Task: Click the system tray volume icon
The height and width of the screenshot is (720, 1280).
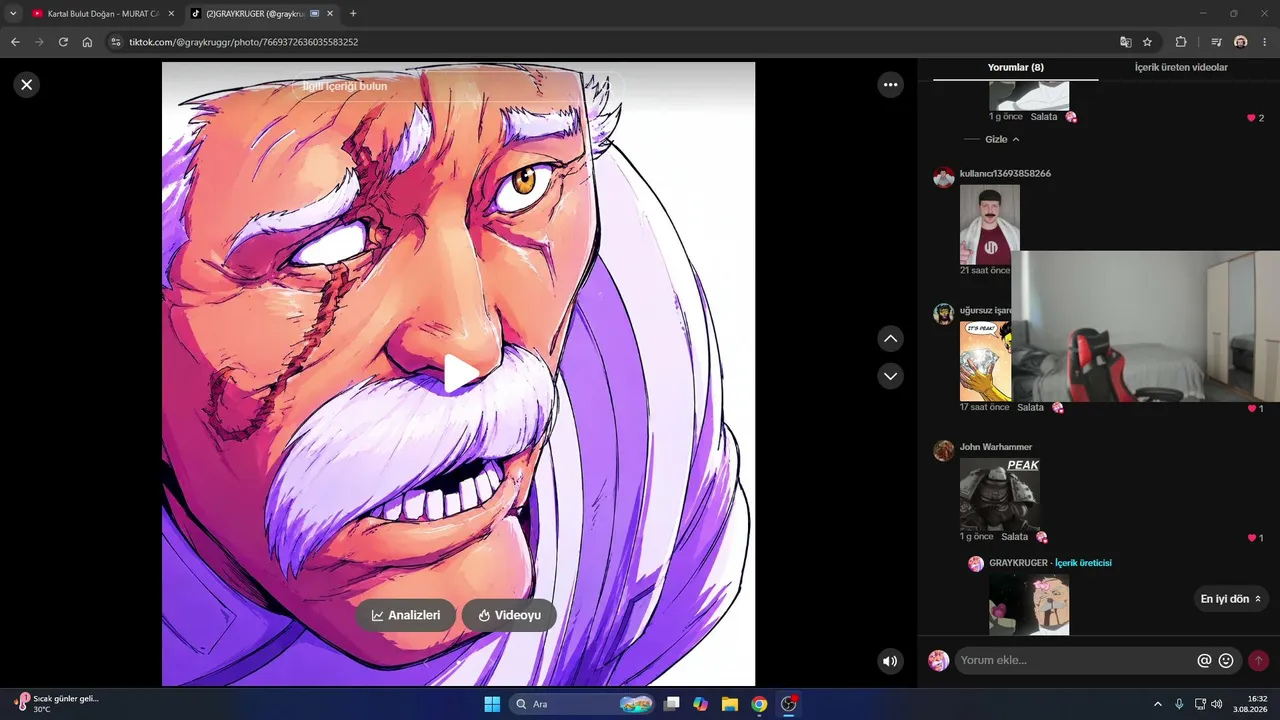Action: [x=1217, y=704]
